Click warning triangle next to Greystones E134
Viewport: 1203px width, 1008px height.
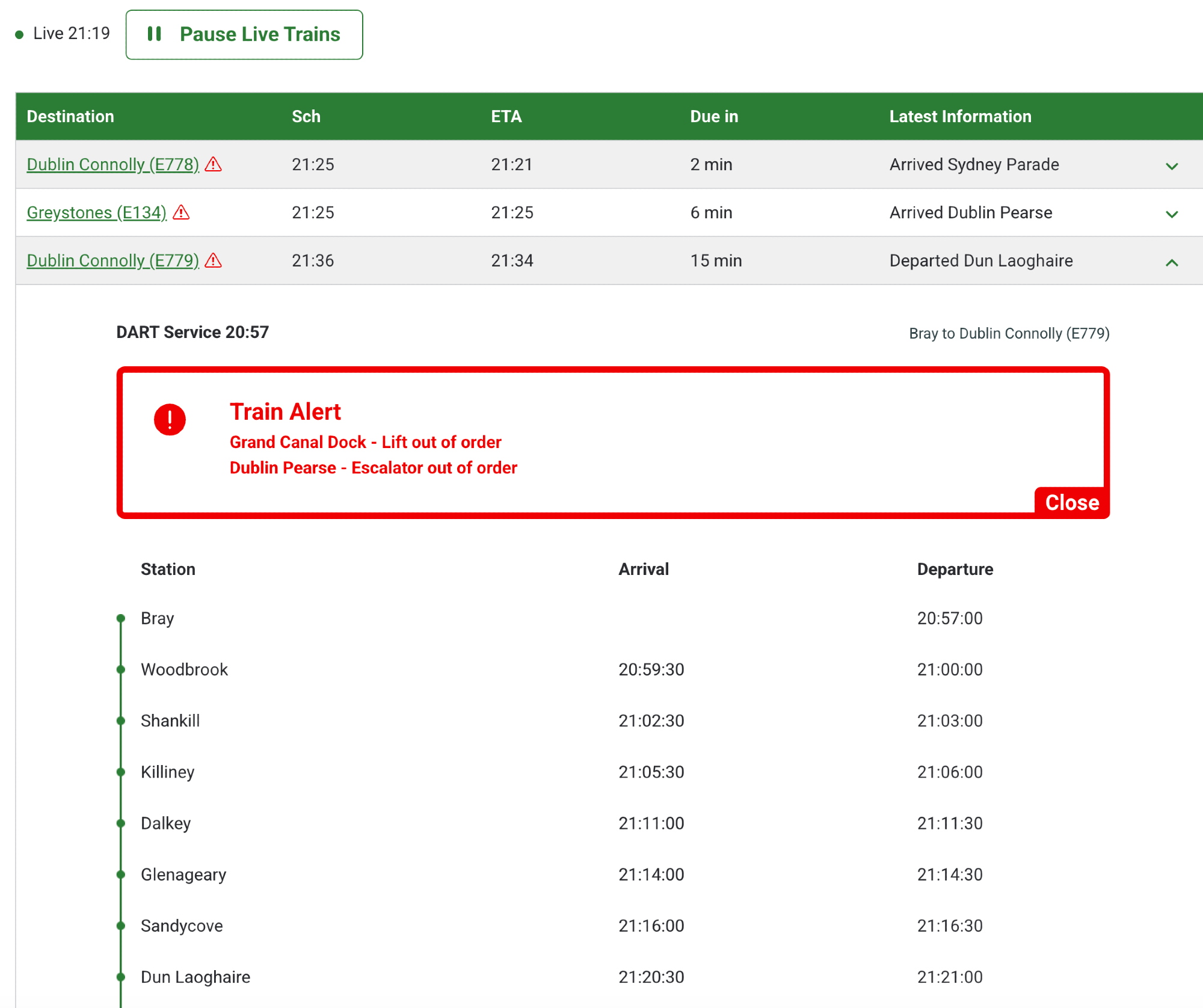[181, 212]
